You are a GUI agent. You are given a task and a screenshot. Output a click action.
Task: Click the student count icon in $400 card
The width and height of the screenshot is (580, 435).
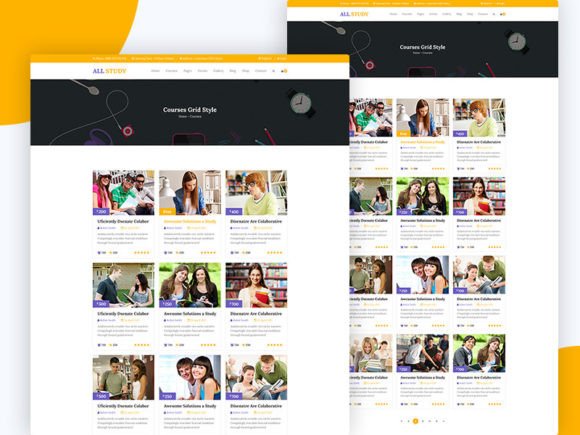click(232, 253)
